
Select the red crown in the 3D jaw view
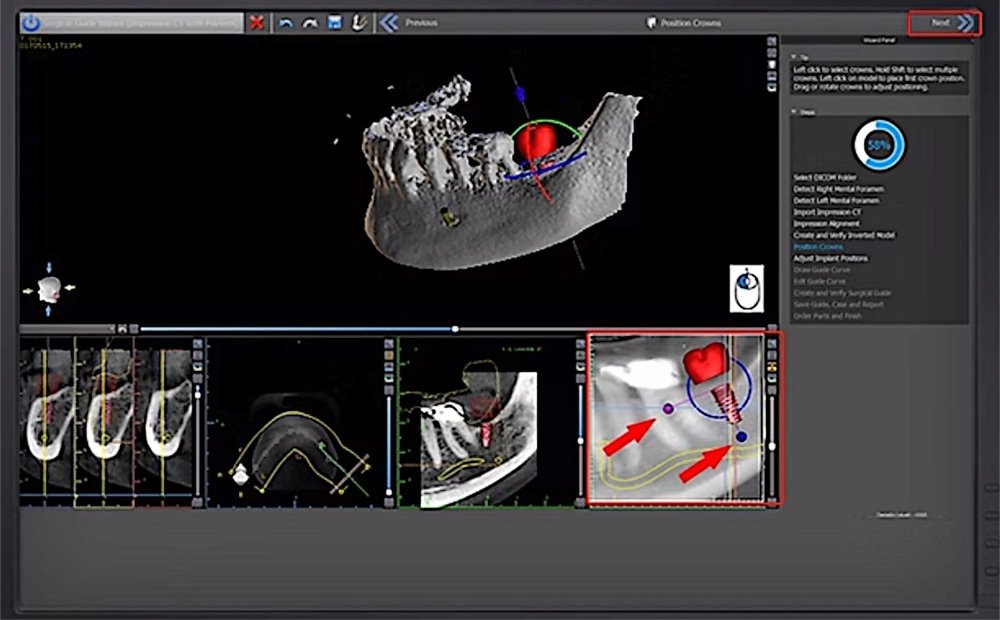coord(536,141)
